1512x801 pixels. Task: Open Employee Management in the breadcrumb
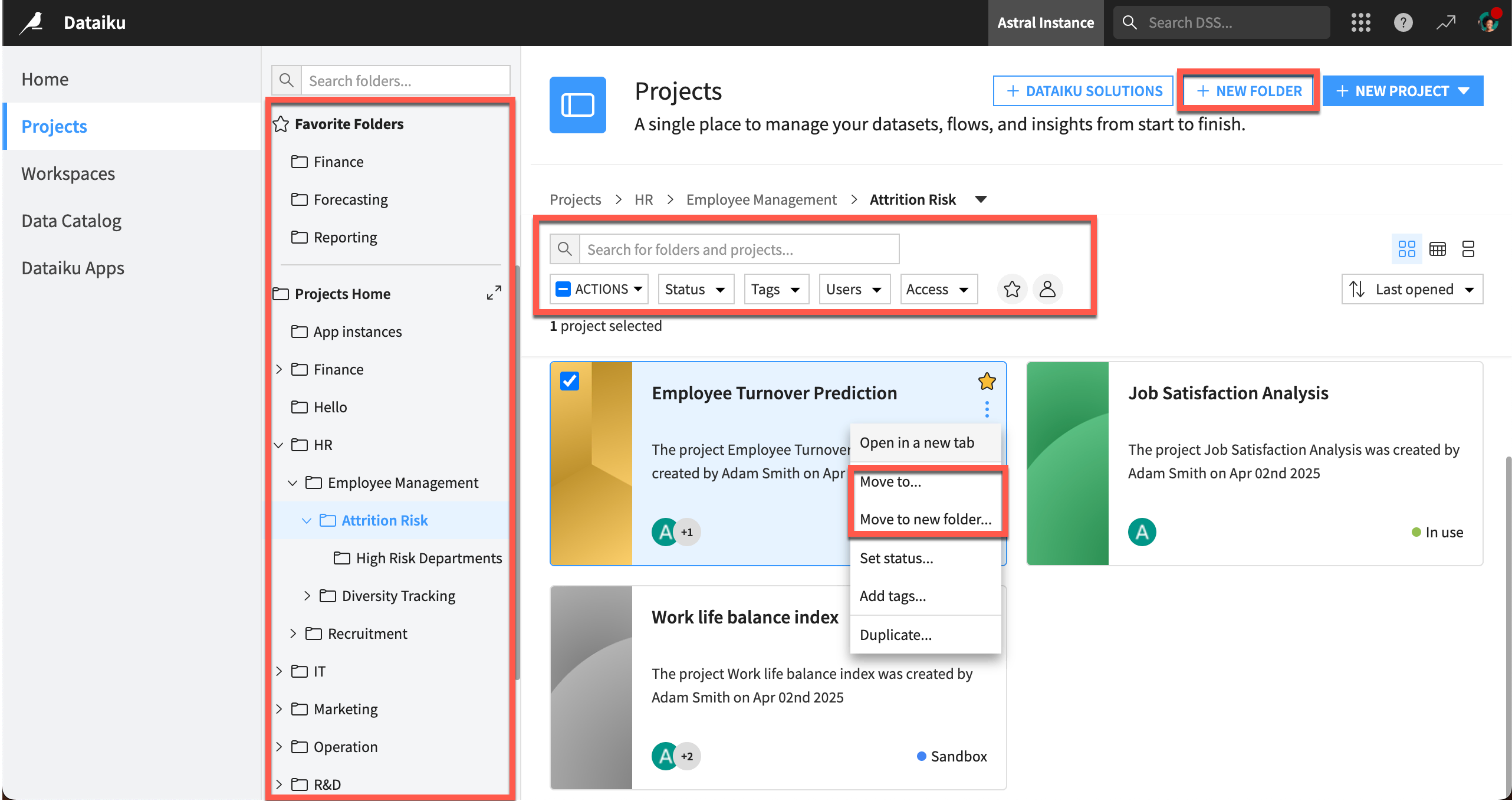(x=761, y=199)
